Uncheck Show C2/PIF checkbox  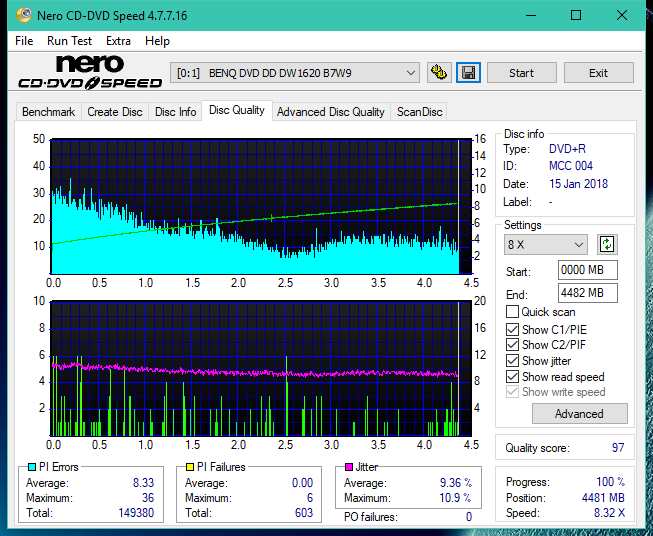point(512,345)
